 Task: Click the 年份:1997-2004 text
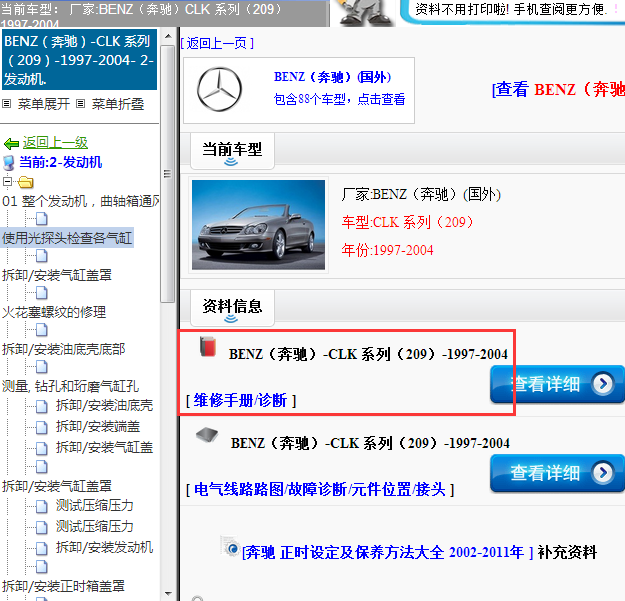(387, 250)
